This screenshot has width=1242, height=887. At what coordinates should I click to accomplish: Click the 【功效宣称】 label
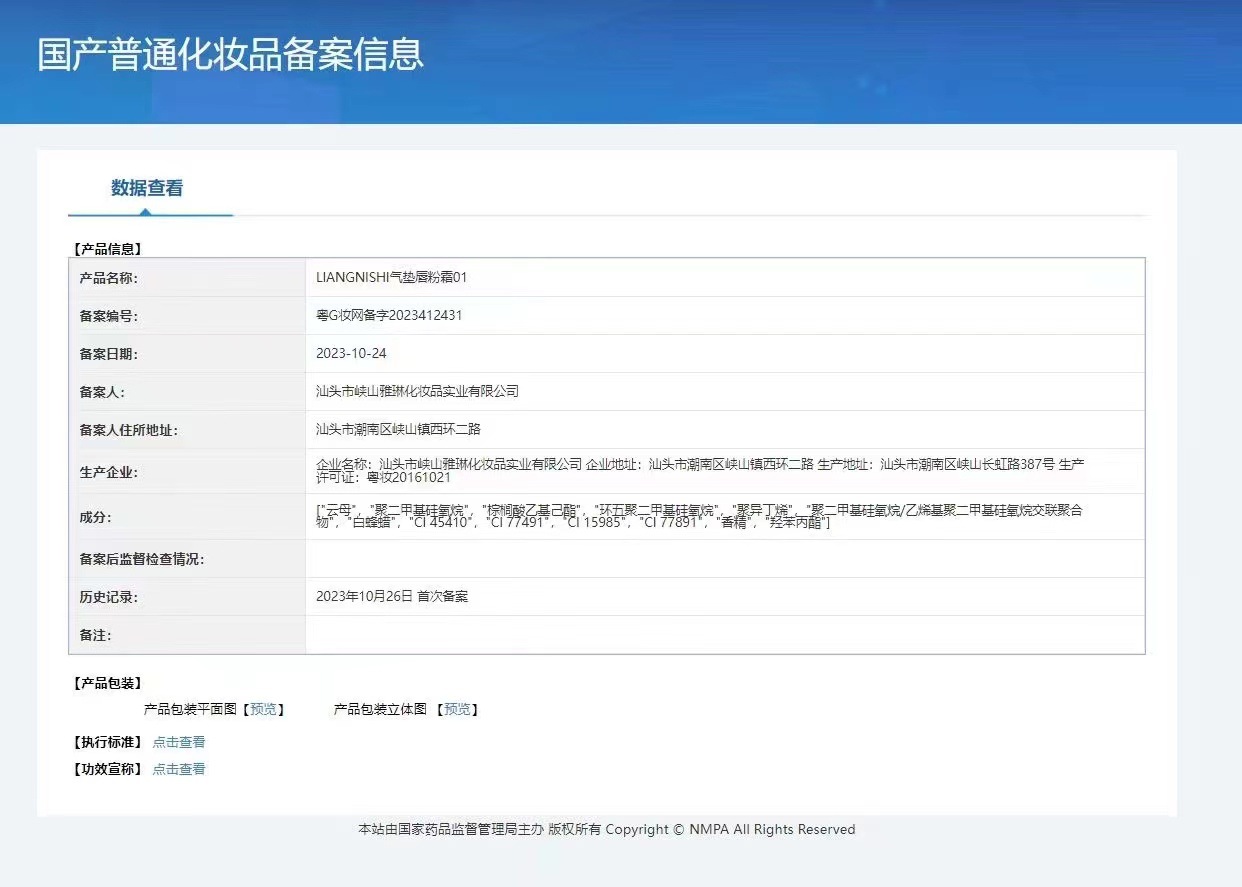pos(108,769)
